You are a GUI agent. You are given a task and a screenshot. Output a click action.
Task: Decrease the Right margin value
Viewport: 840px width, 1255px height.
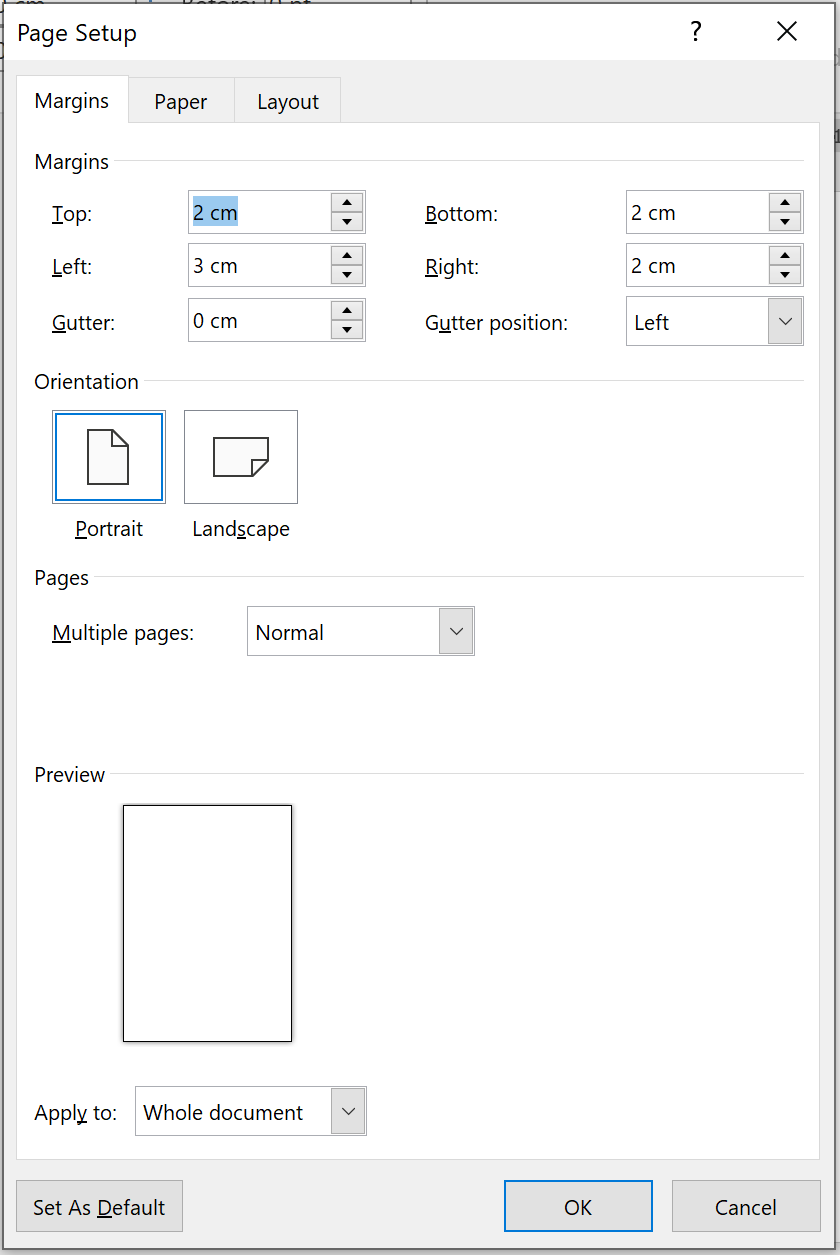(785, 275)
